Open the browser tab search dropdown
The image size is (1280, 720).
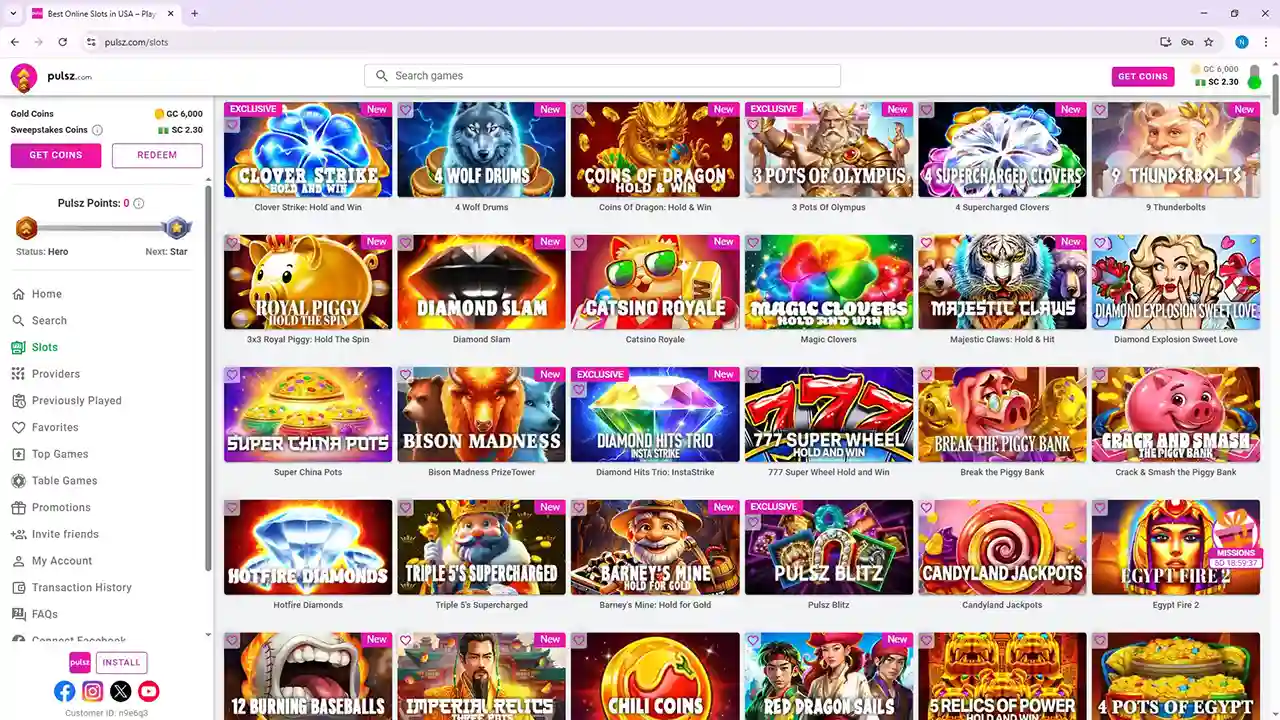point(13,13)
